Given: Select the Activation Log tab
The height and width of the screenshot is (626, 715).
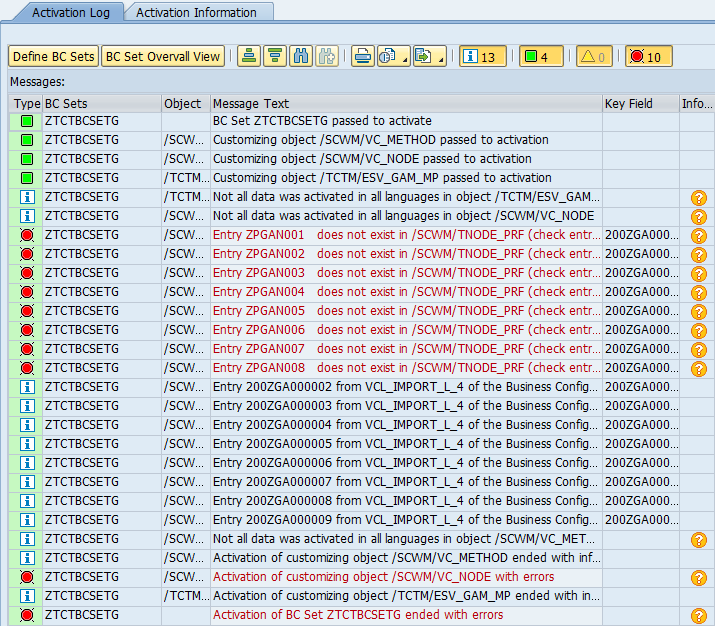Looking at the screenshot, I should tap(68, 13).
